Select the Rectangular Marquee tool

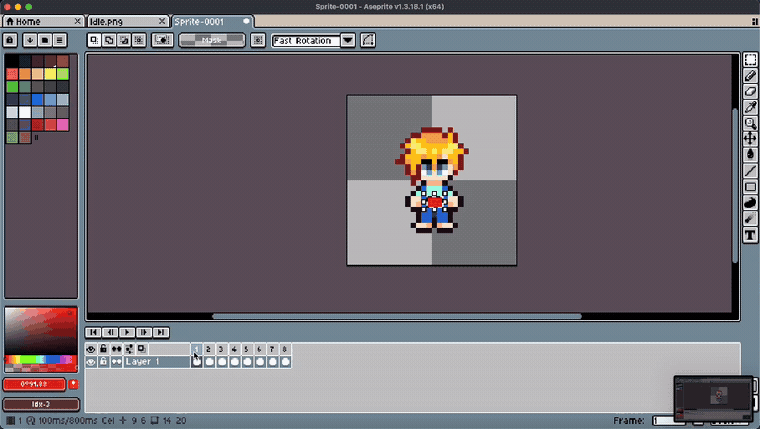pyautogui.click(x=750, y=60)
